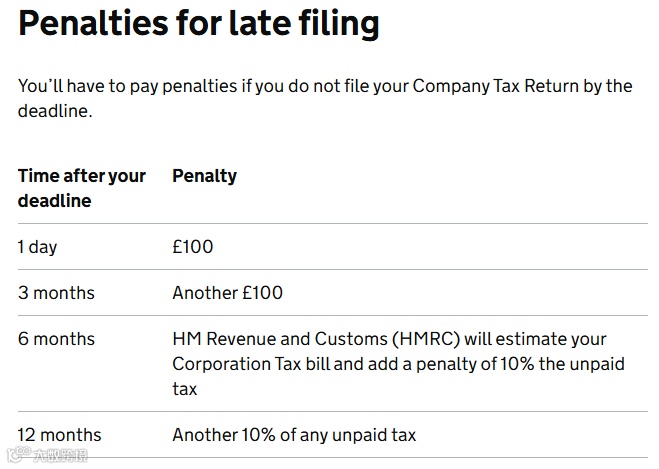Viewport: 659px width, 469px height.
Task: Click the "1 day" table cell
Action: click(37, 247)
